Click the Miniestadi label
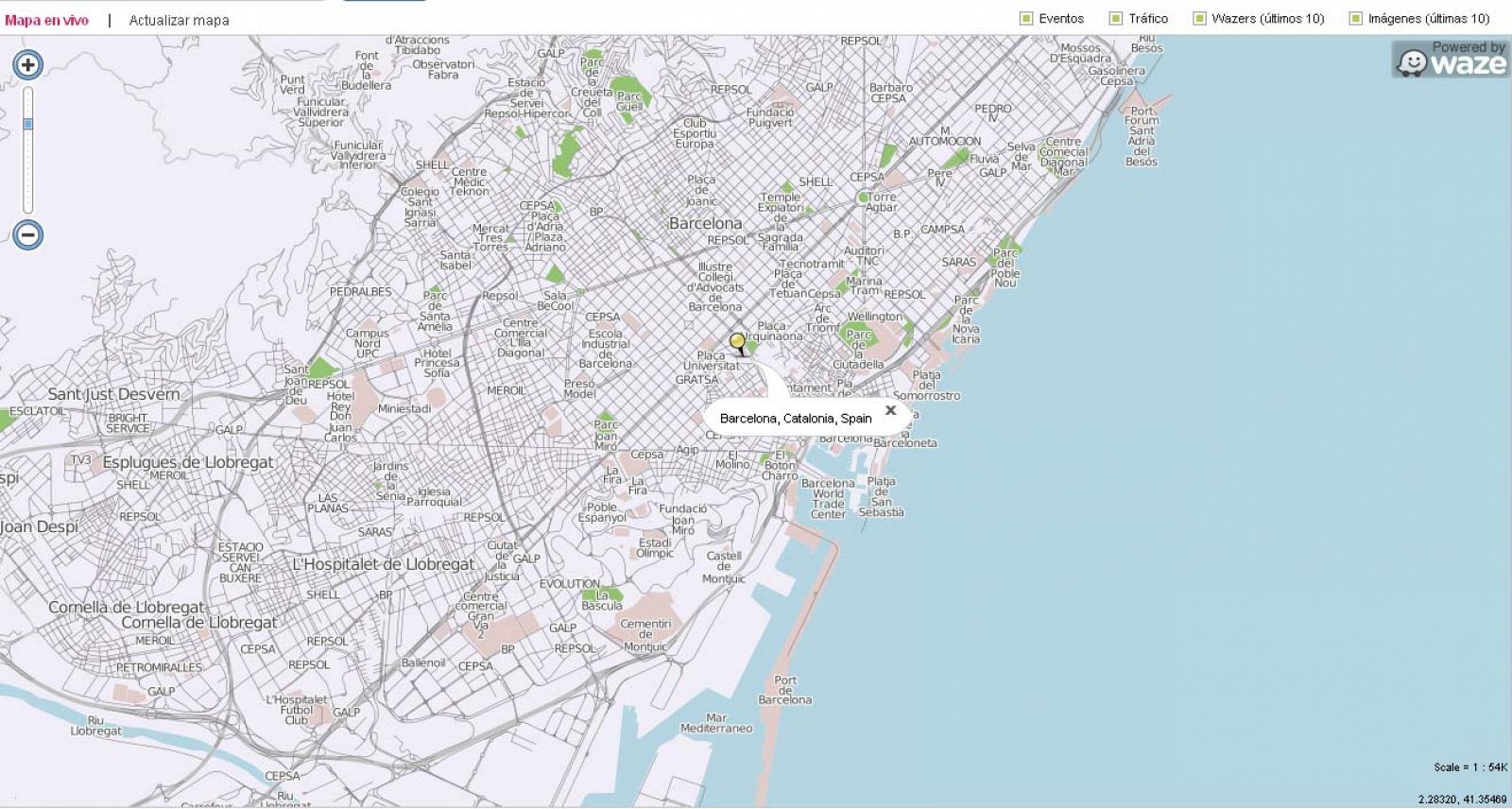 point(404,409)
